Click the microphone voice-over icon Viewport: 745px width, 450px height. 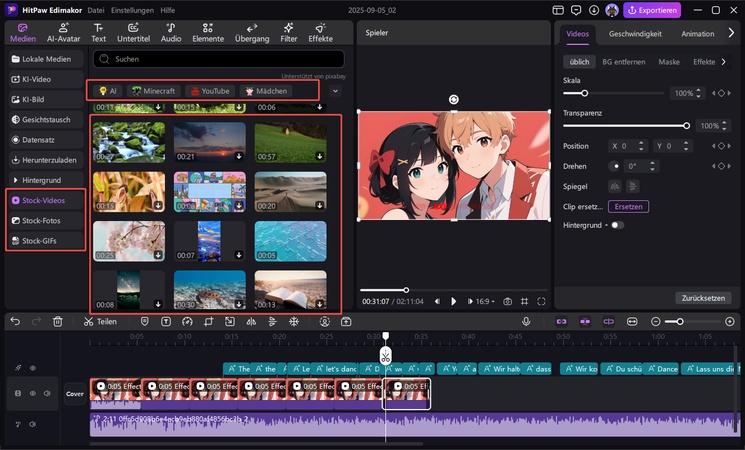pyautogui.click(x=526, y=322)
